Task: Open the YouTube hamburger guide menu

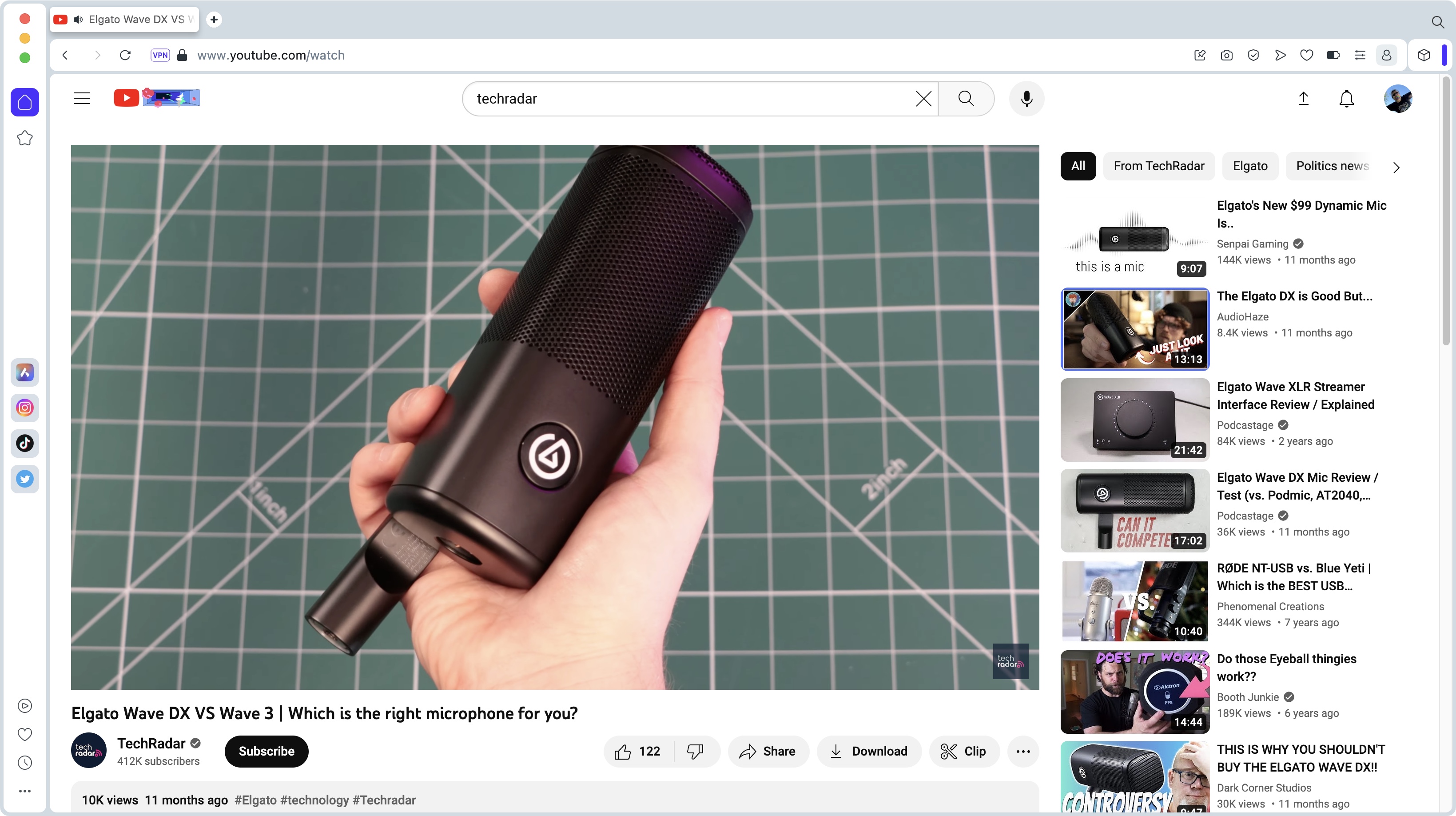Action: pyautogui.click(x=82, y=98)
